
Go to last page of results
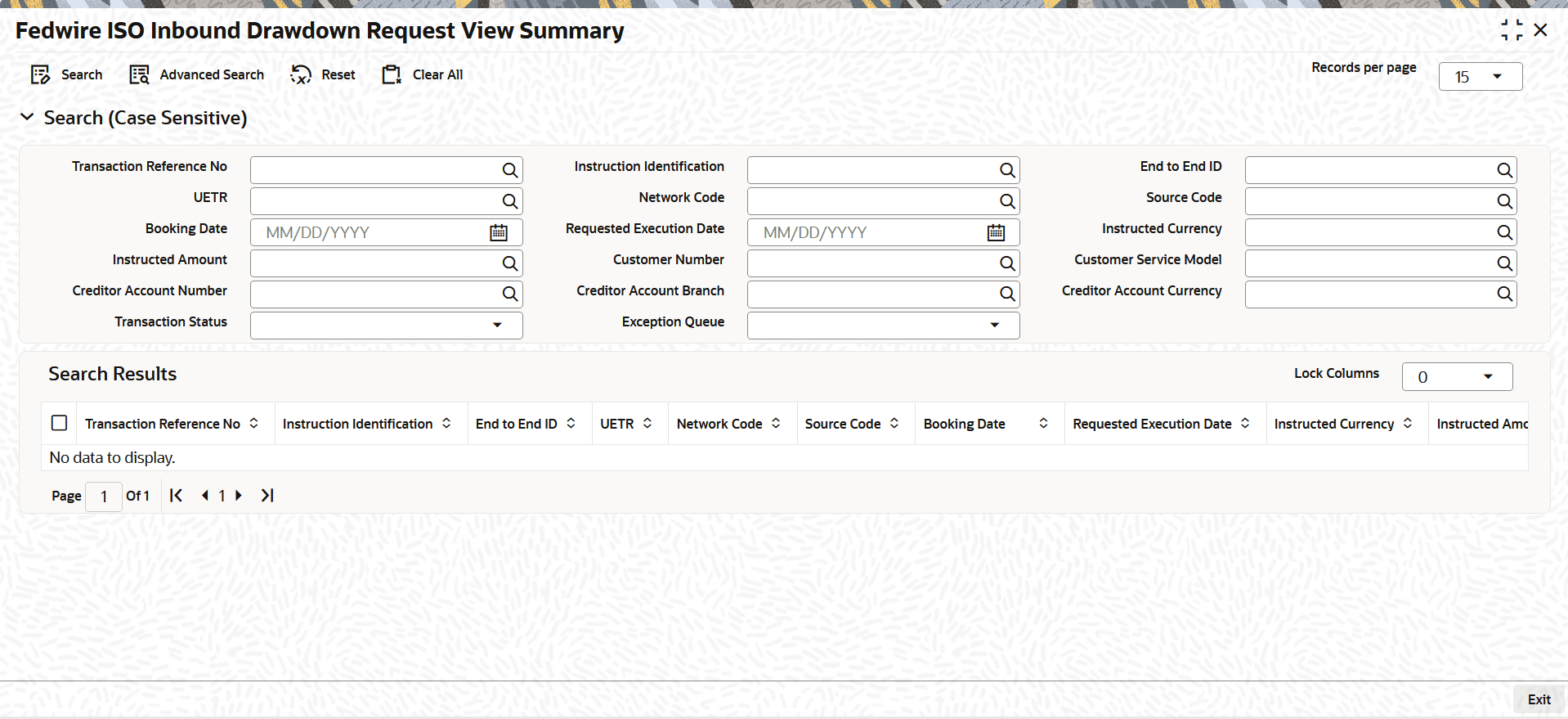click(x=267, y=495)
